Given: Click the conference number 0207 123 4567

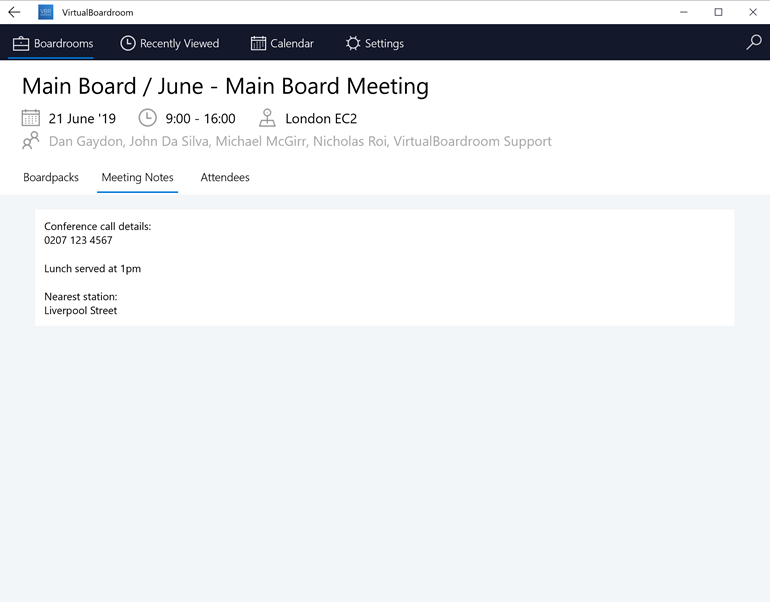Looking at the screenshot, I should tap(78, 240).
